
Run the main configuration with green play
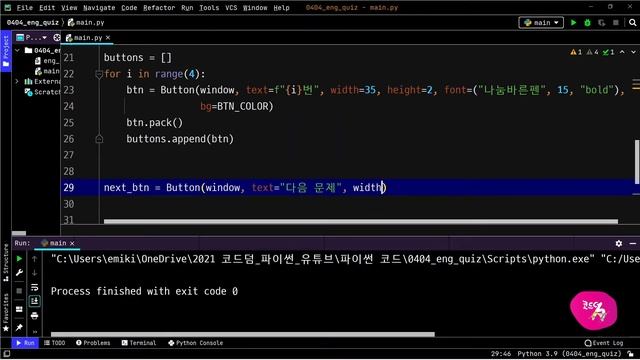point(573,23)
